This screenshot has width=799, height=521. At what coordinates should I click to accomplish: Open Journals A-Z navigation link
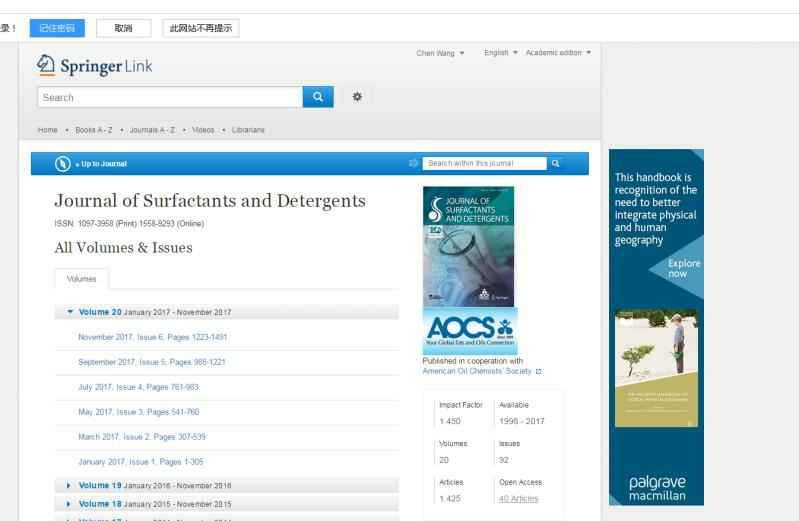pyautogui.click(x=152, y=130)
